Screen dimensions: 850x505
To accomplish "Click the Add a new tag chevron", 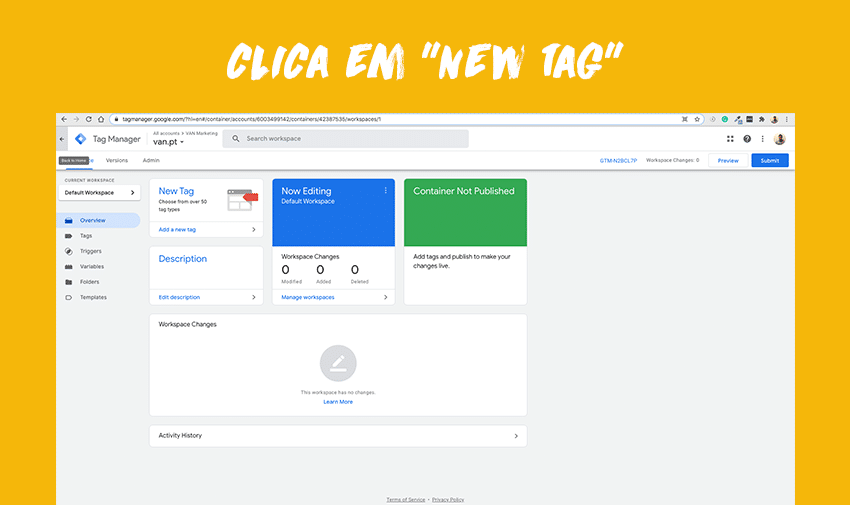I will (254, 230).
